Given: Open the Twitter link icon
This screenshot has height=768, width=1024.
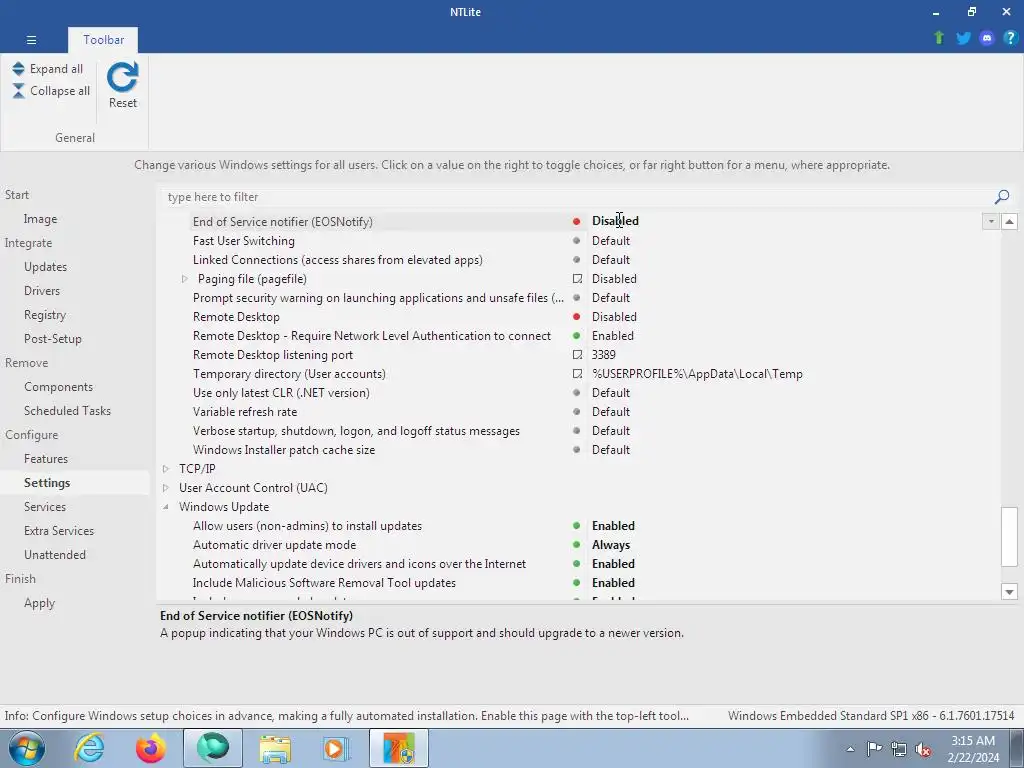Looking at the screenshot, I should pos(963,38).
